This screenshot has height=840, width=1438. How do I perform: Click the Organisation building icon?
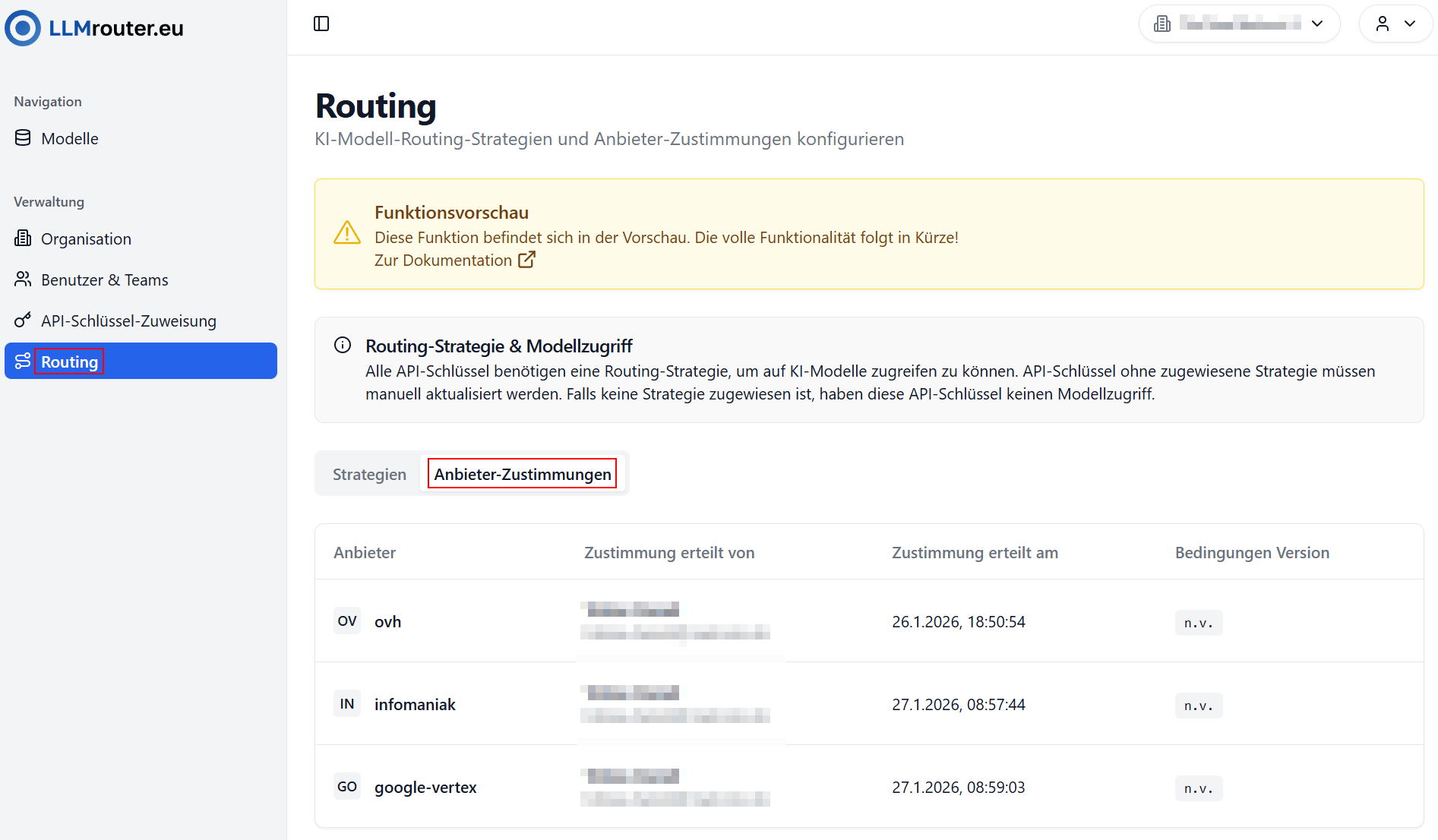click(23, 238)
